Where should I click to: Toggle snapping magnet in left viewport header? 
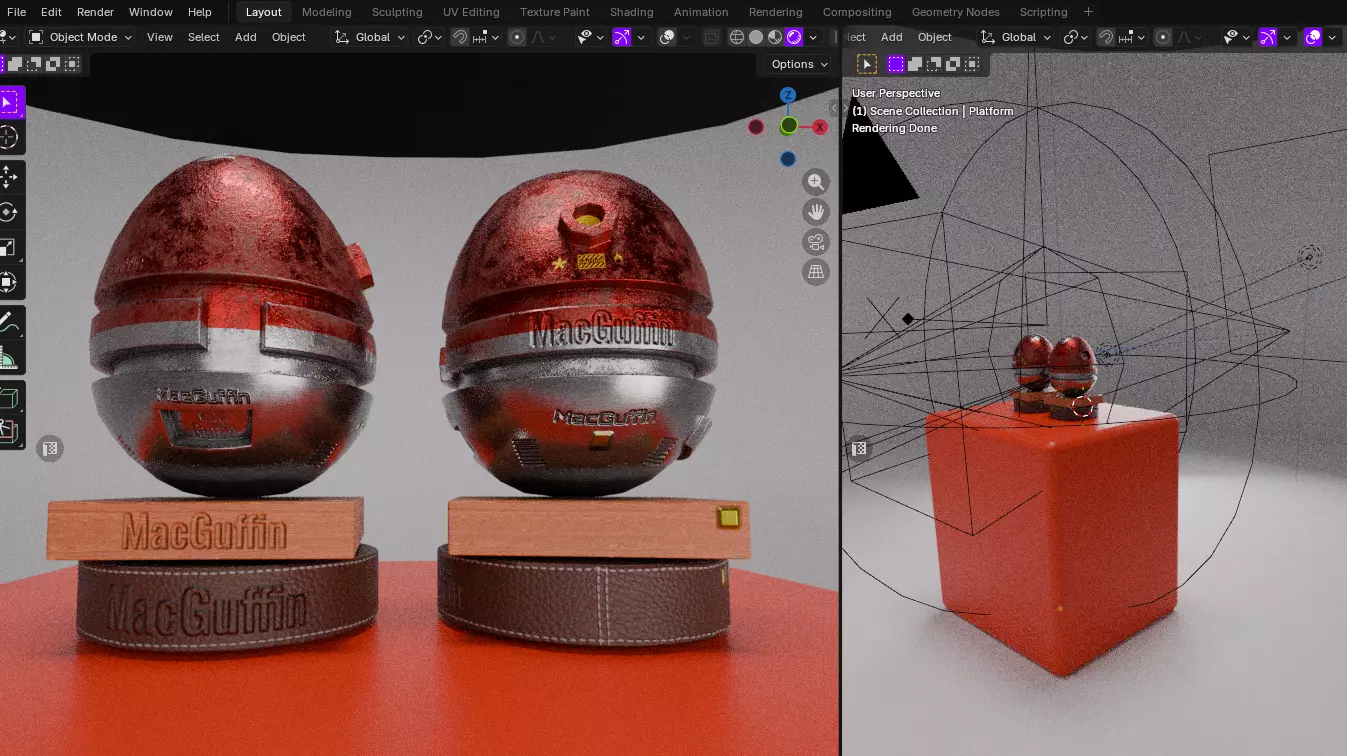[x=460, y=37]
